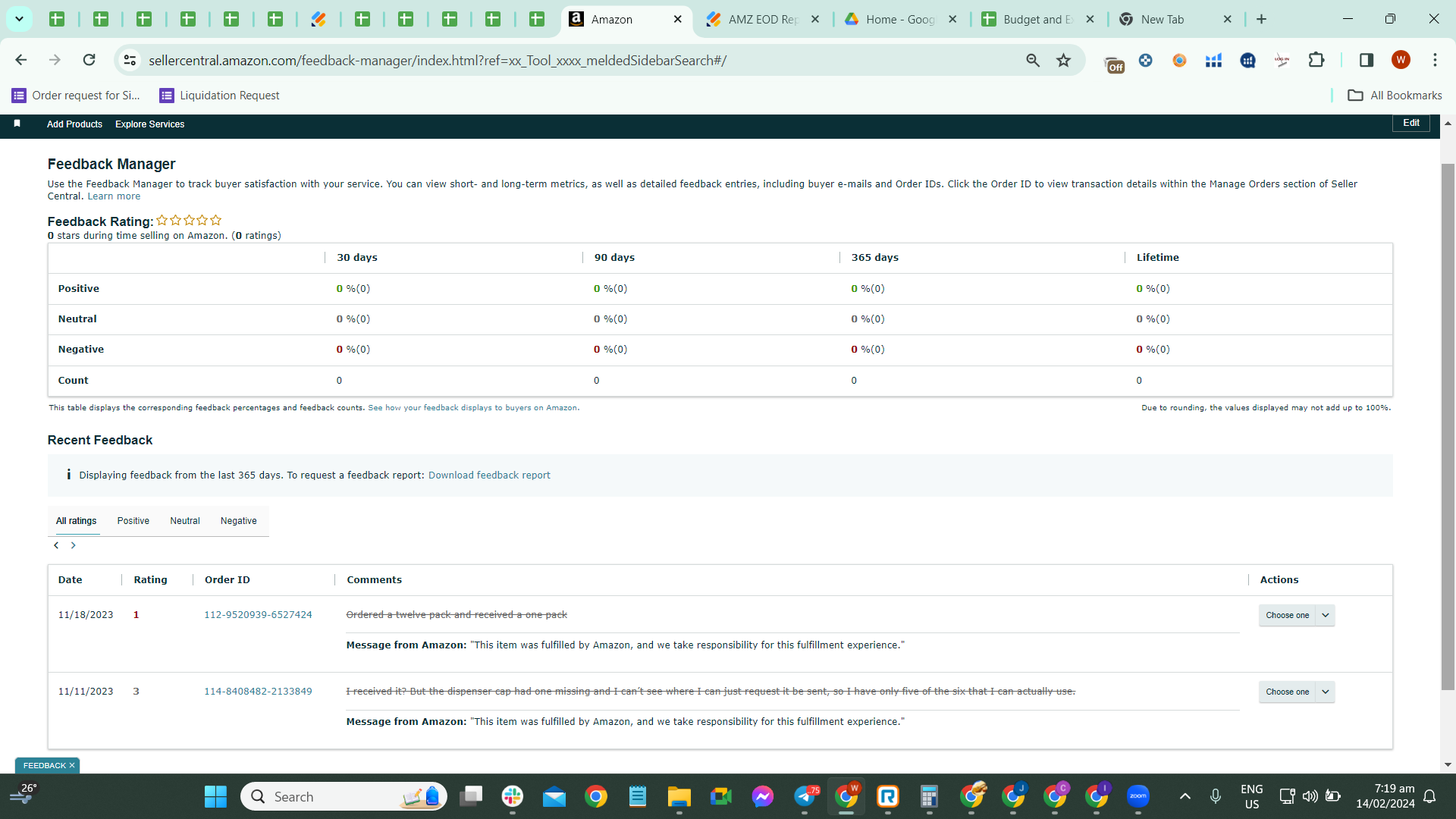Go to previous feedback page arrow
Image resolution: width=1456 pixels, height=819 pixels.
pos(56,545)
